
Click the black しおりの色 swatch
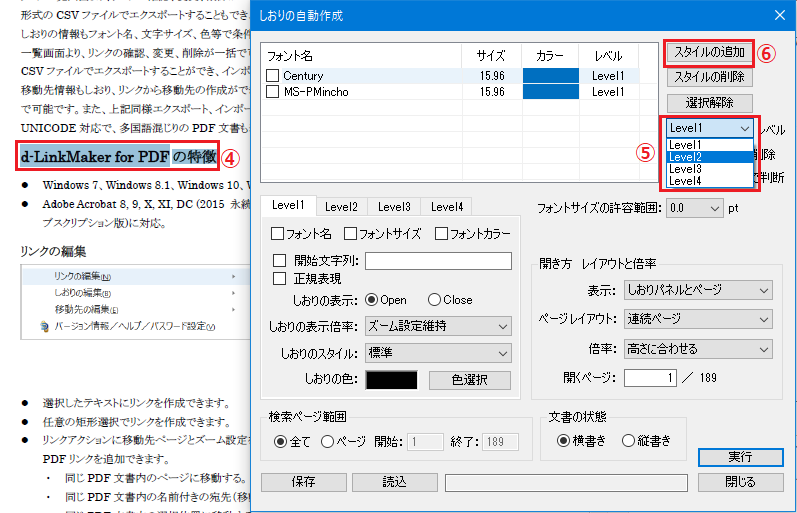coord(391,380)
